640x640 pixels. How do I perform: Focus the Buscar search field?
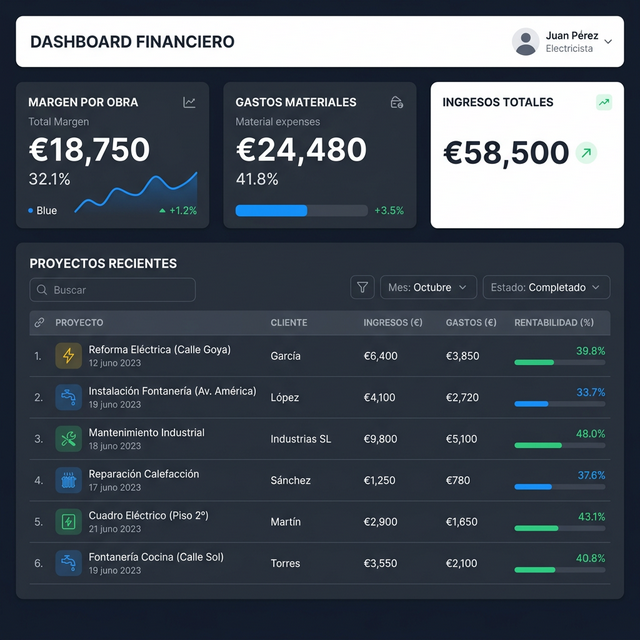pos(113,290)
